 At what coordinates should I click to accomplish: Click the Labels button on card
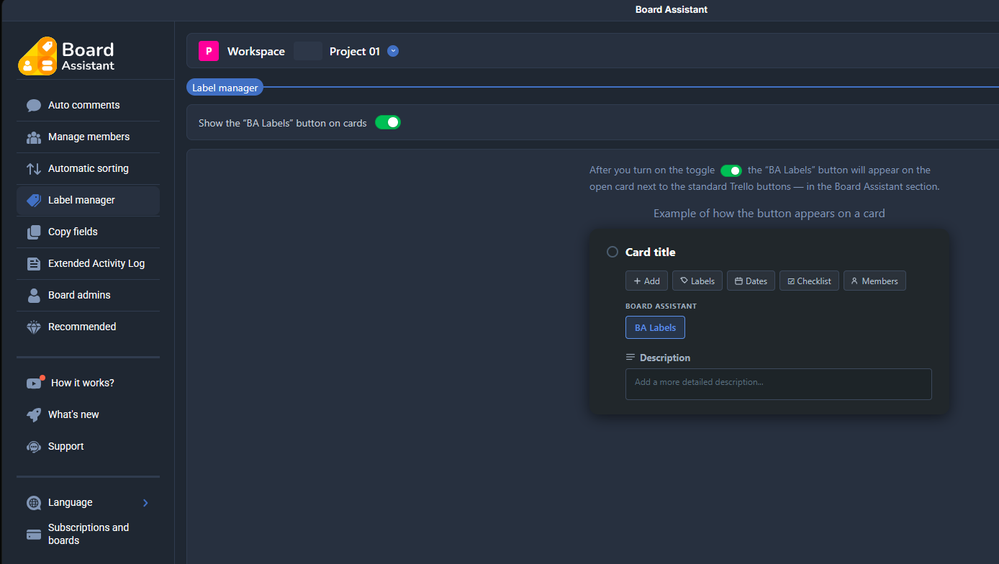(697, 281)
